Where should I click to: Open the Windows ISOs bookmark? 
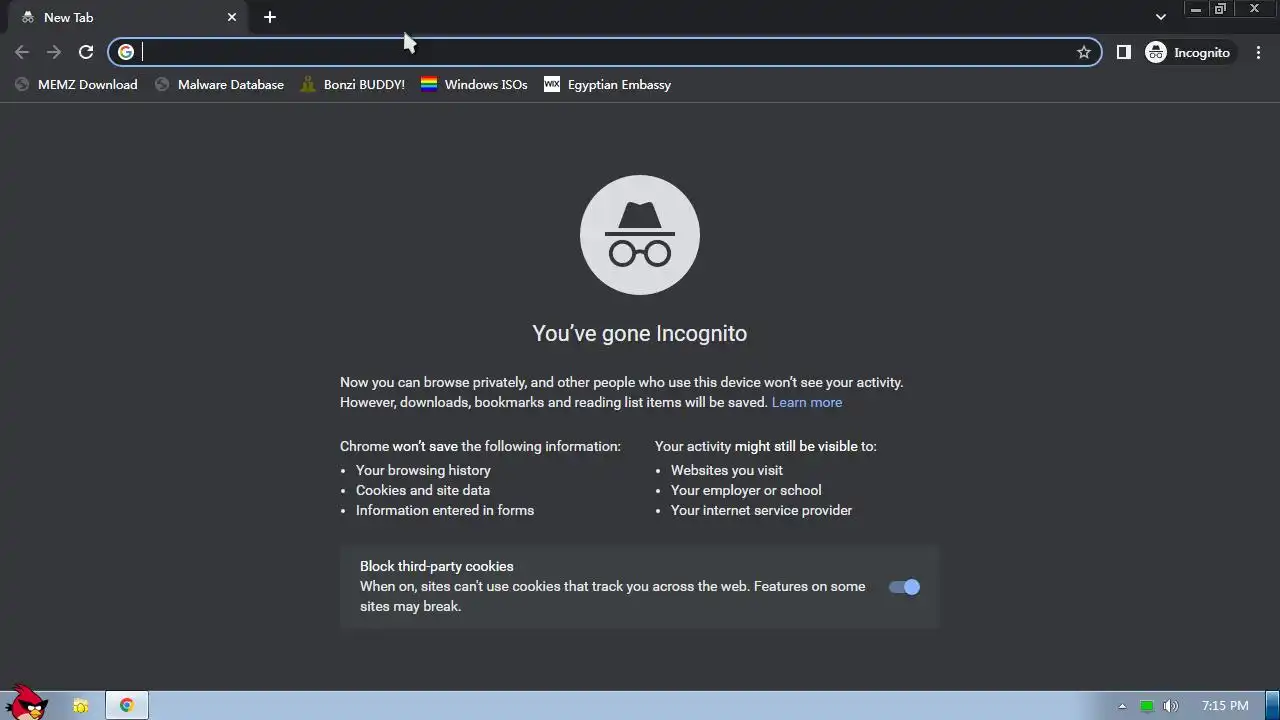[x=474, y=85]
